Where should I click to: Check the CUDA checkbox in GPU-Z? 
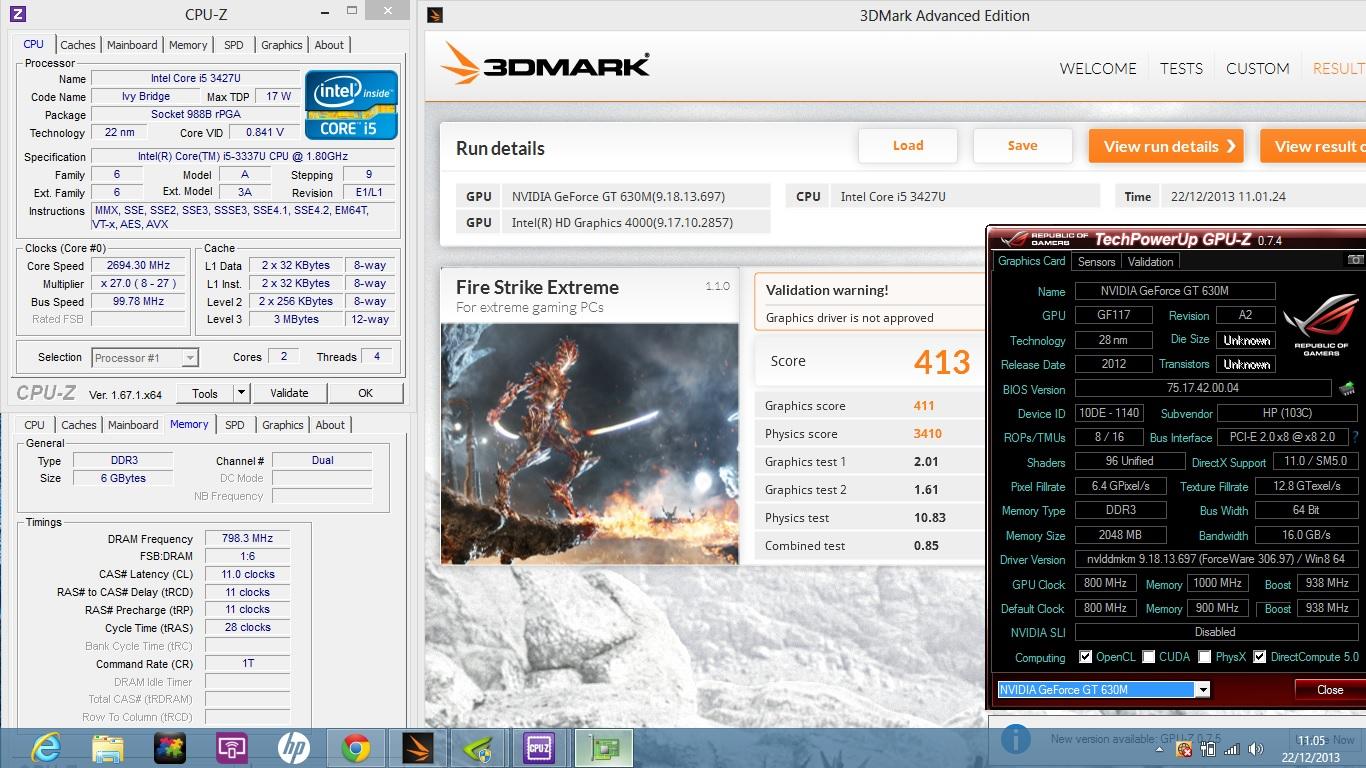pyautogui.click(x=1149, y=657)
